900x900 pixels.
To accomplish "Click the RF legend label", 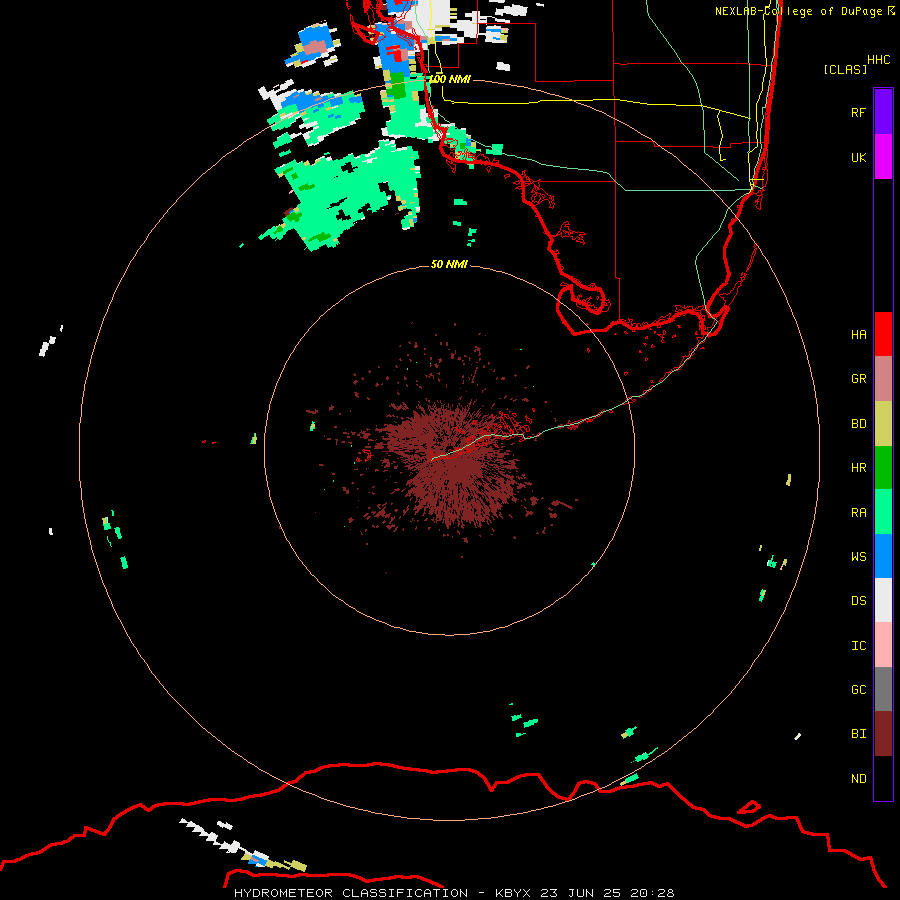I will tap(858, 112).
